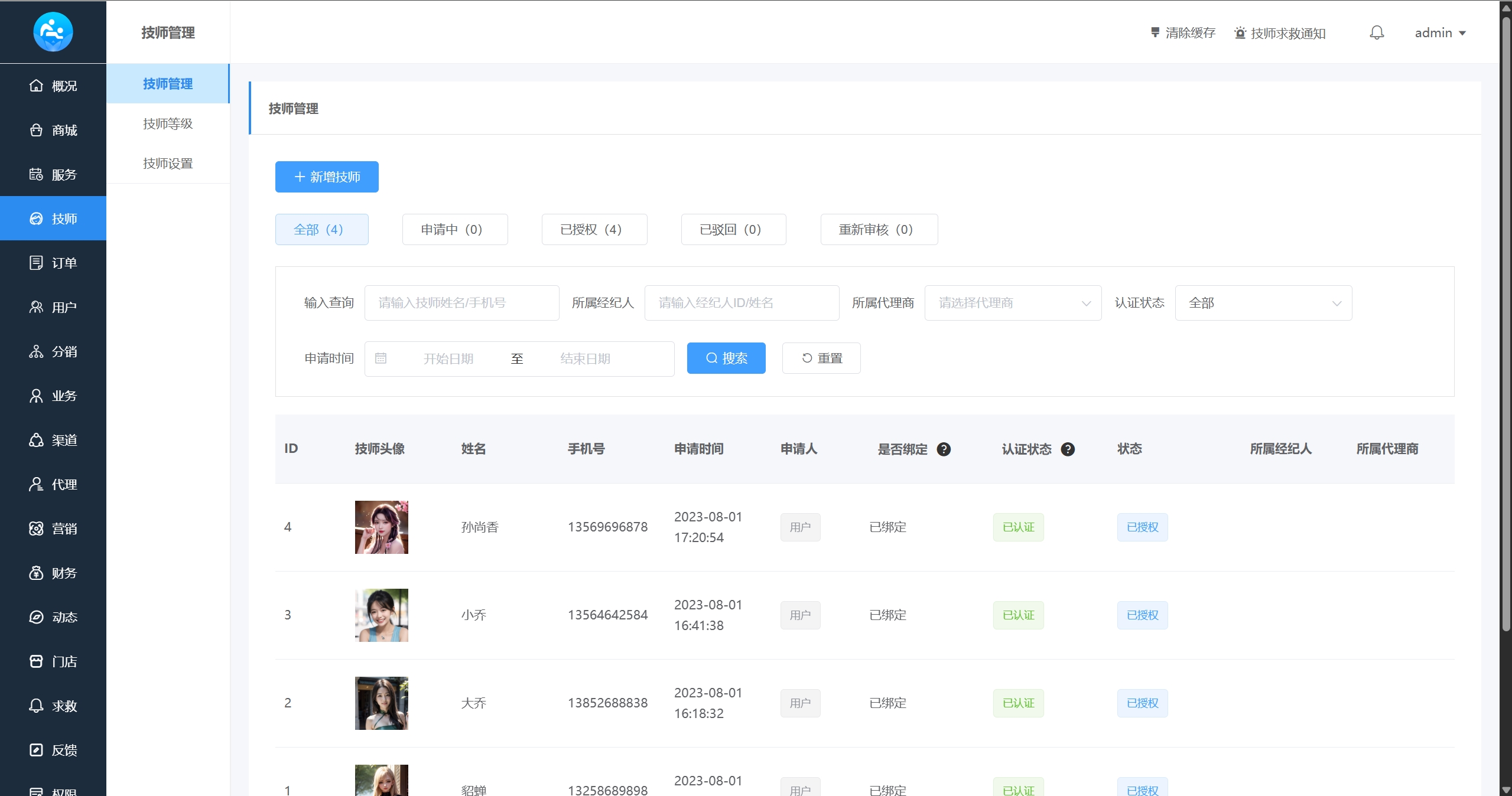
Task: Toggle 小乔's 已认证 certification tag
Action: click(x=1017, y=615)
